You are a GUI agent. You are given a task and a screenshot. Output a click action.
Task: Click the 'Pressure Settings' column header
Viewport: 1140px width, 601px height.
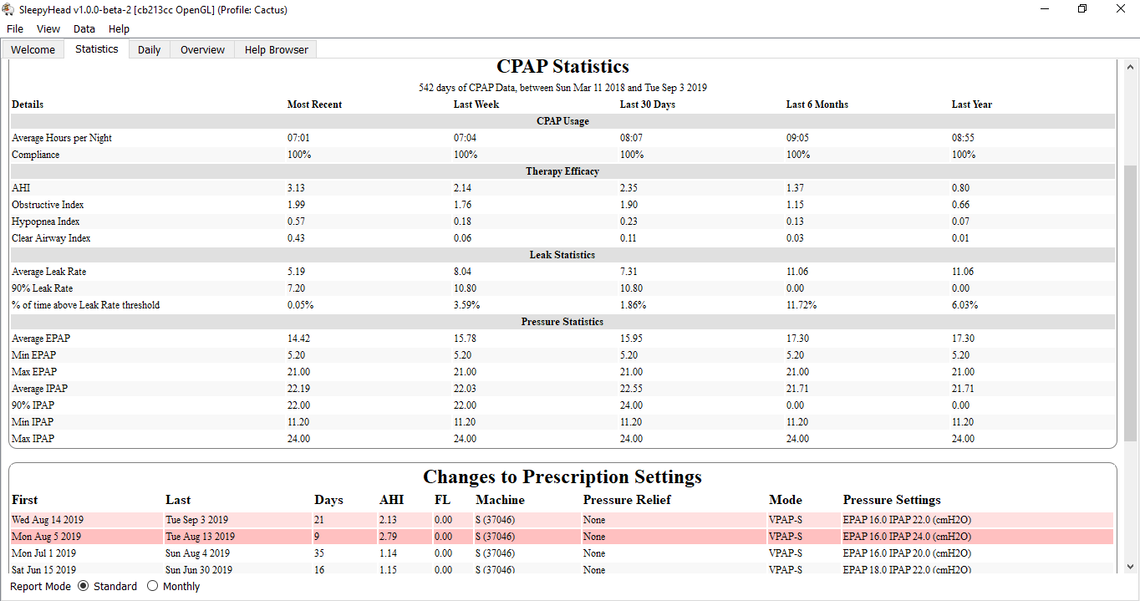(891, 500)
